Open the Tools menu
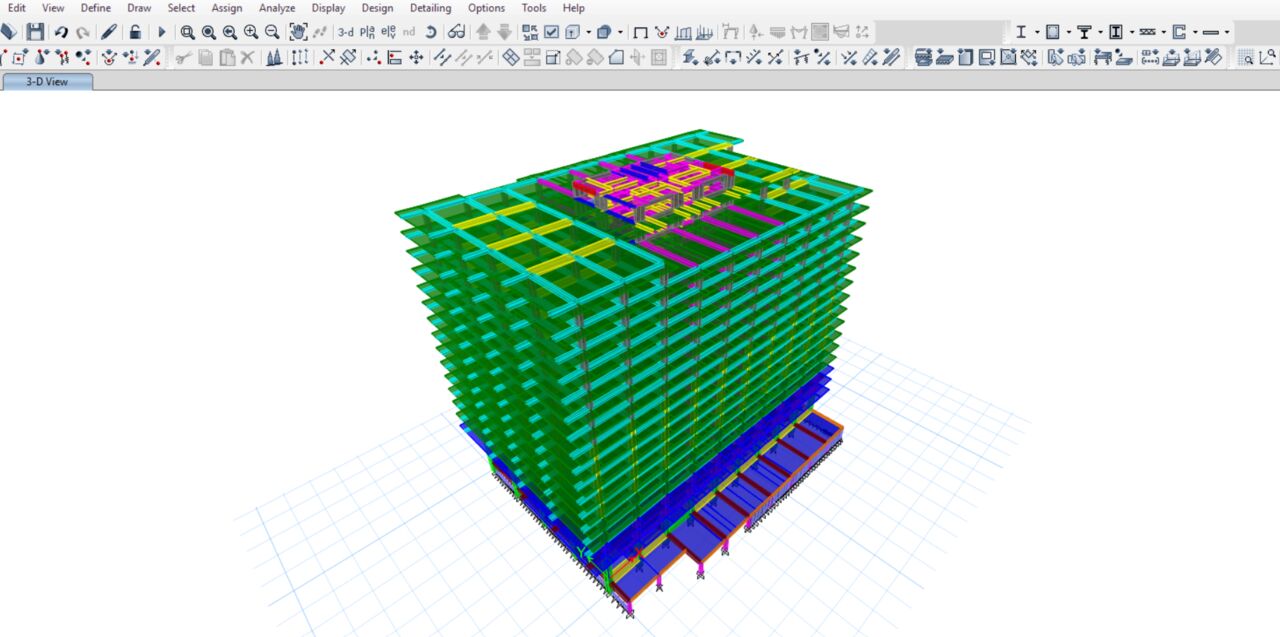 [x=534, y=8]
